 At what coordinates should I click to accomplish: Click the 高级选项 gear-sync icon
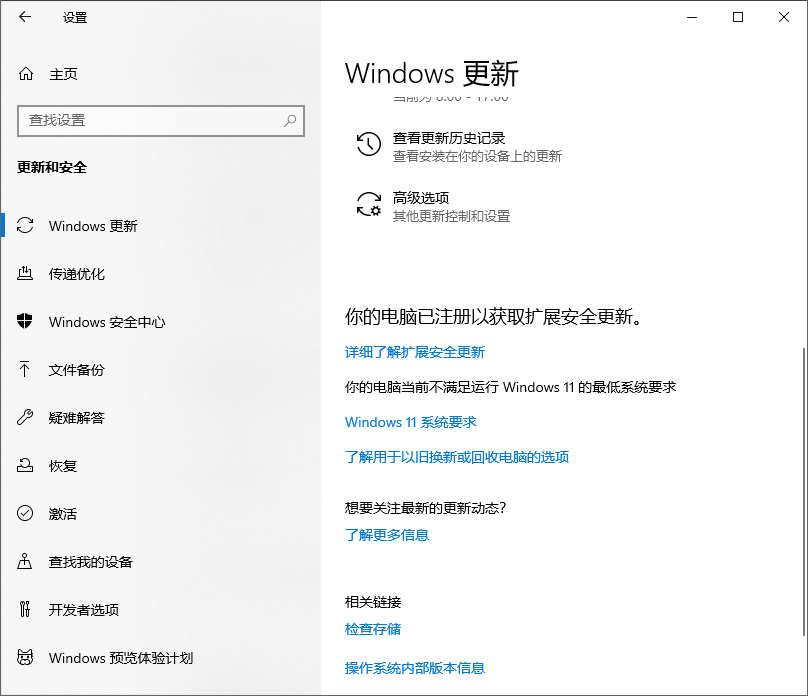pos(369,205)
